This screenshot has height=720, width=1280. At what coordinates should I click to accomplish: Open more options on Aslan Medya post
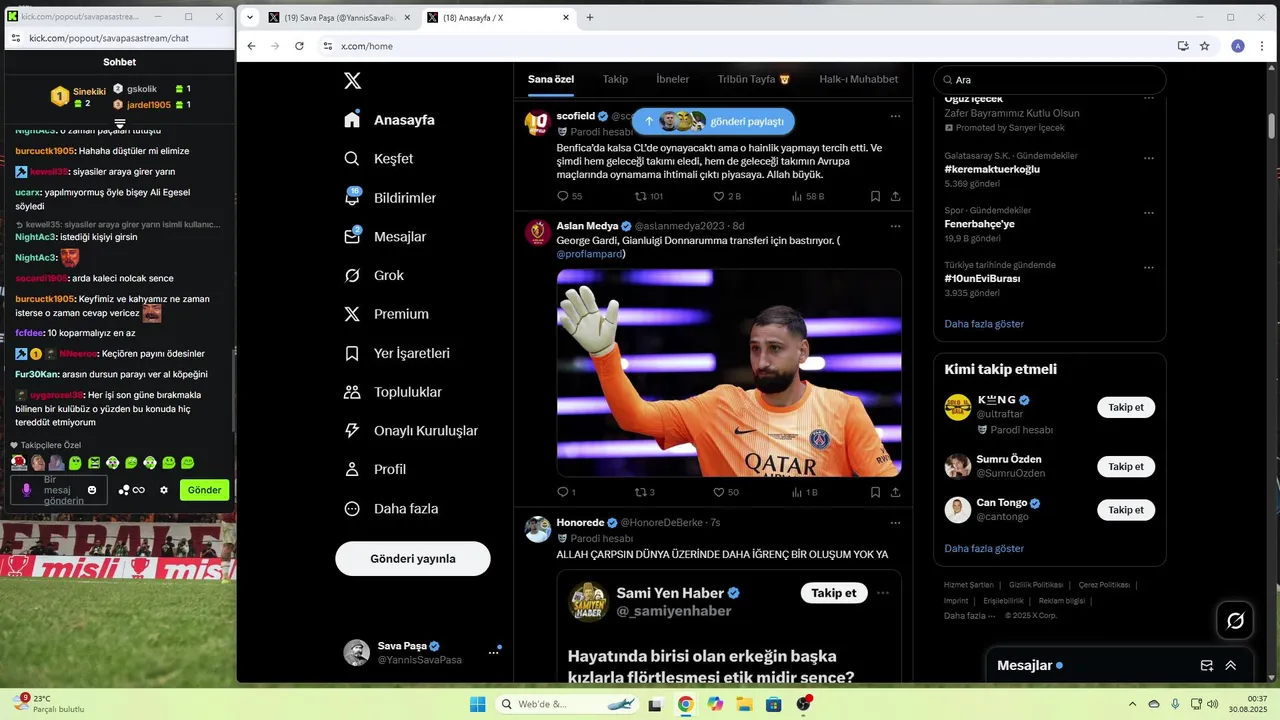(895, 226)
